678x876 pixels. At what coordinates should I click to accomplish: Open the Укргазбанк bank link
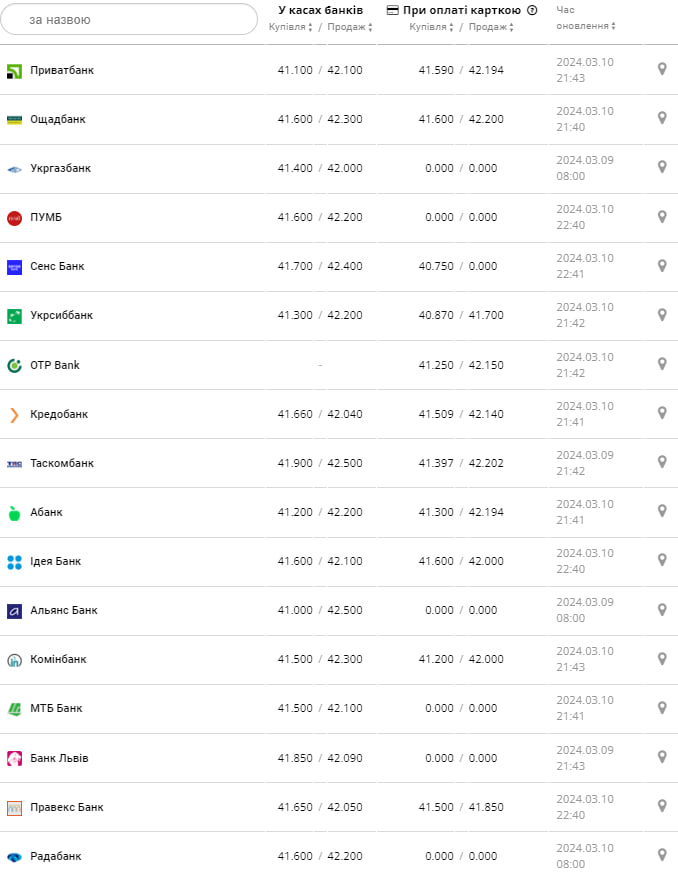60,168
